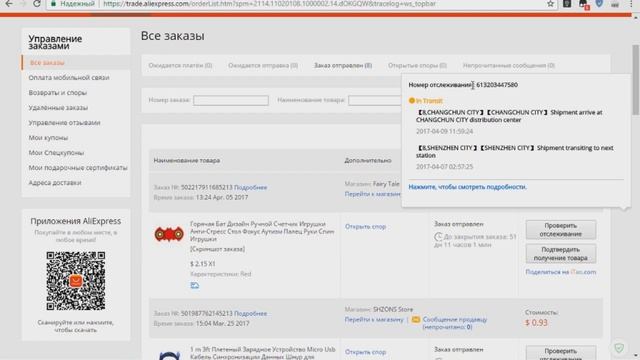Image resolution: width=640 pixels, height=360 pixels.
Task: Open 'Мои подарочные сертификаты' sidebar item
Action: [78, 168]
